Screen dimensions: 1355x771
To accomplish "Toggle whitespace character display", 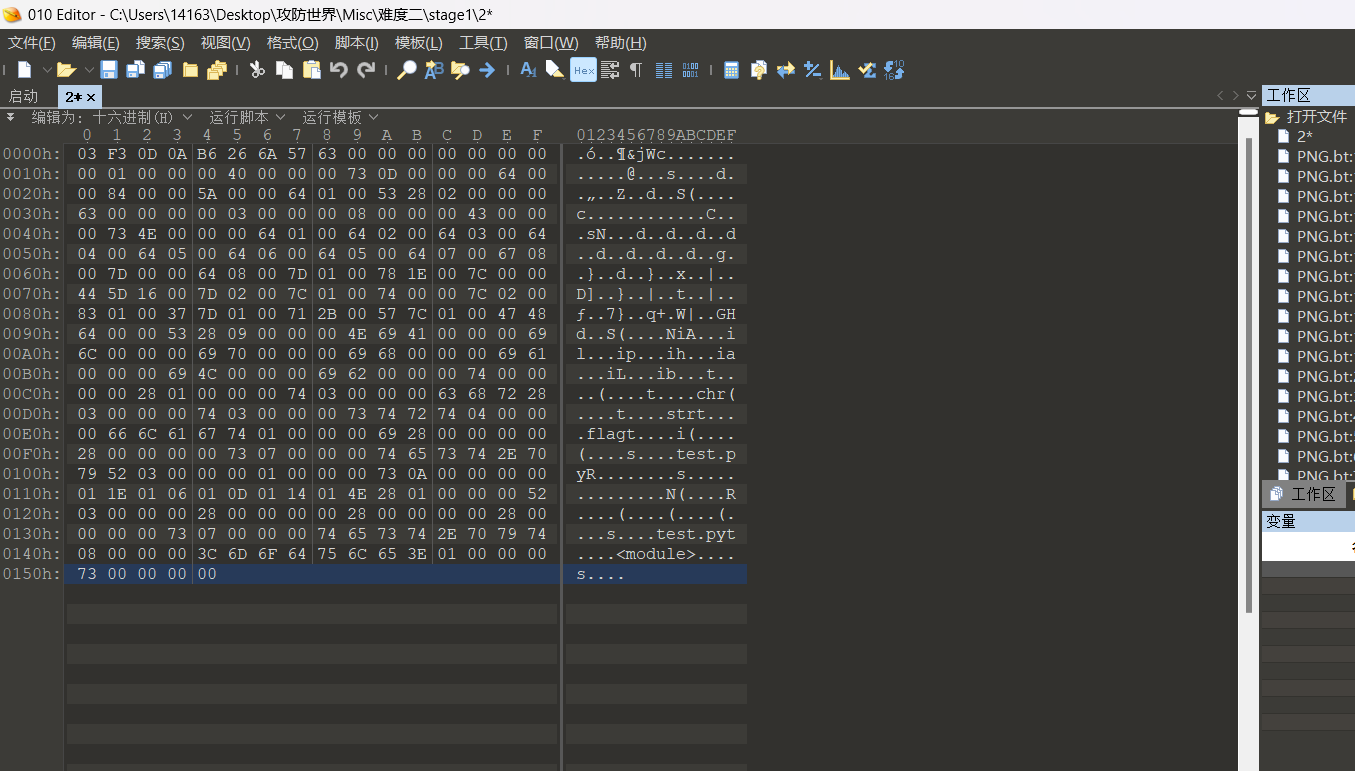I will coord(634,69).
